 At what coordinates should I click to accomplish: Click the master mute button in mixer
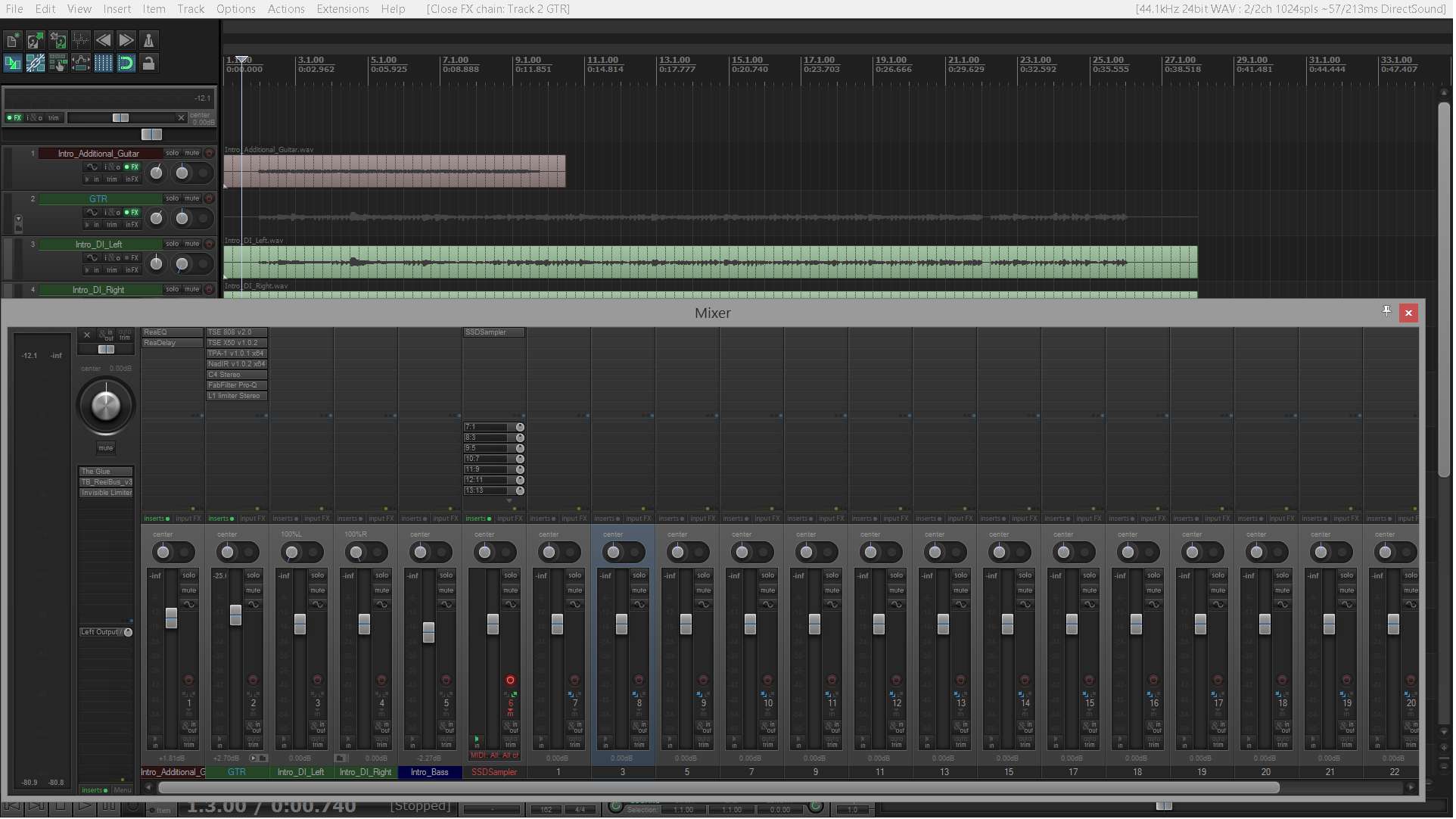click(106, 449)
